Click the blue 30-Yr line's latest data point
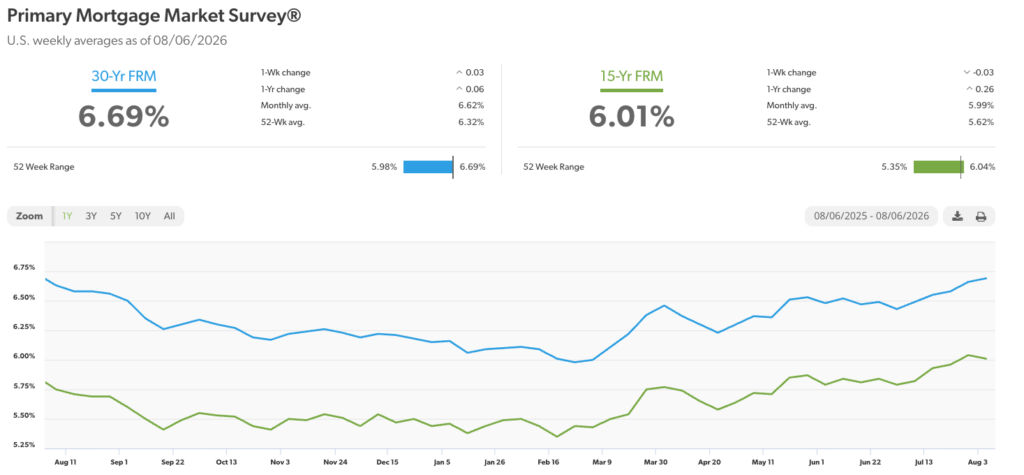 (x=986, y=278)
